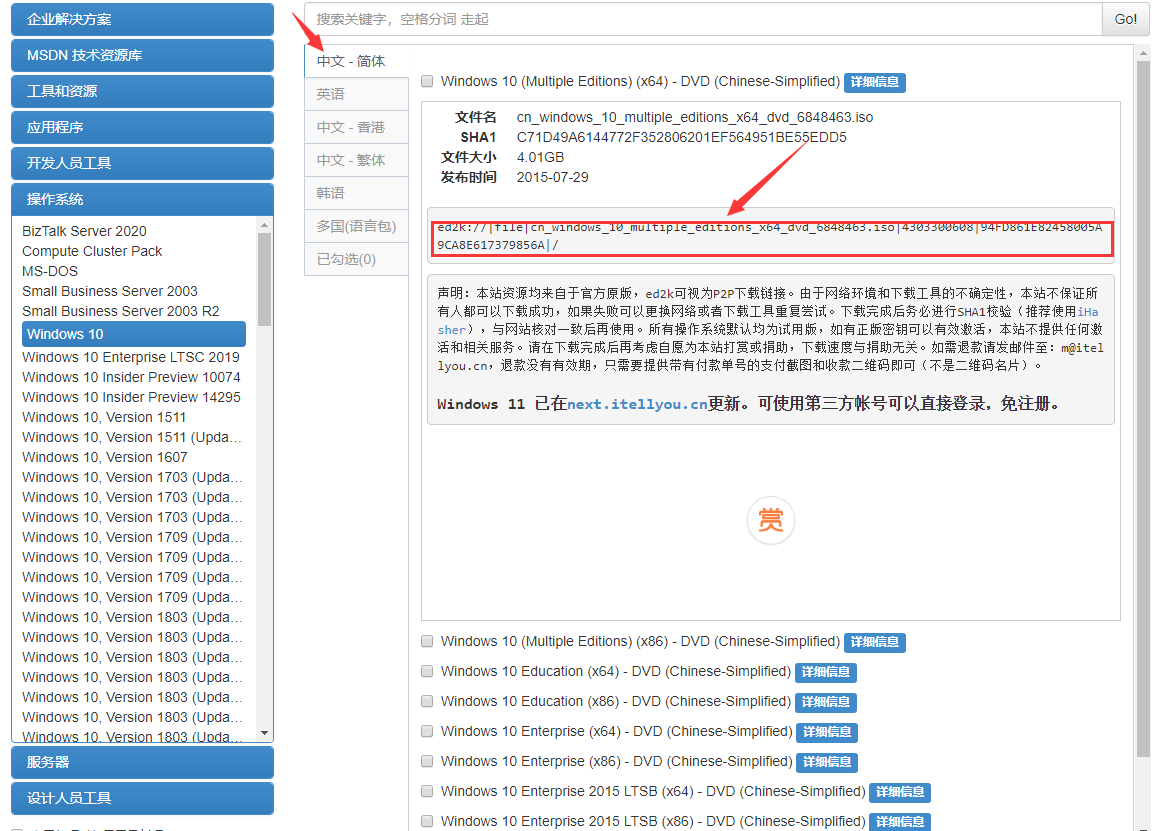Viewport: 1161px width, 831px height.
Task: Select Windows 10 Enterprise LTSC 2019
Action: pos(131,357)
